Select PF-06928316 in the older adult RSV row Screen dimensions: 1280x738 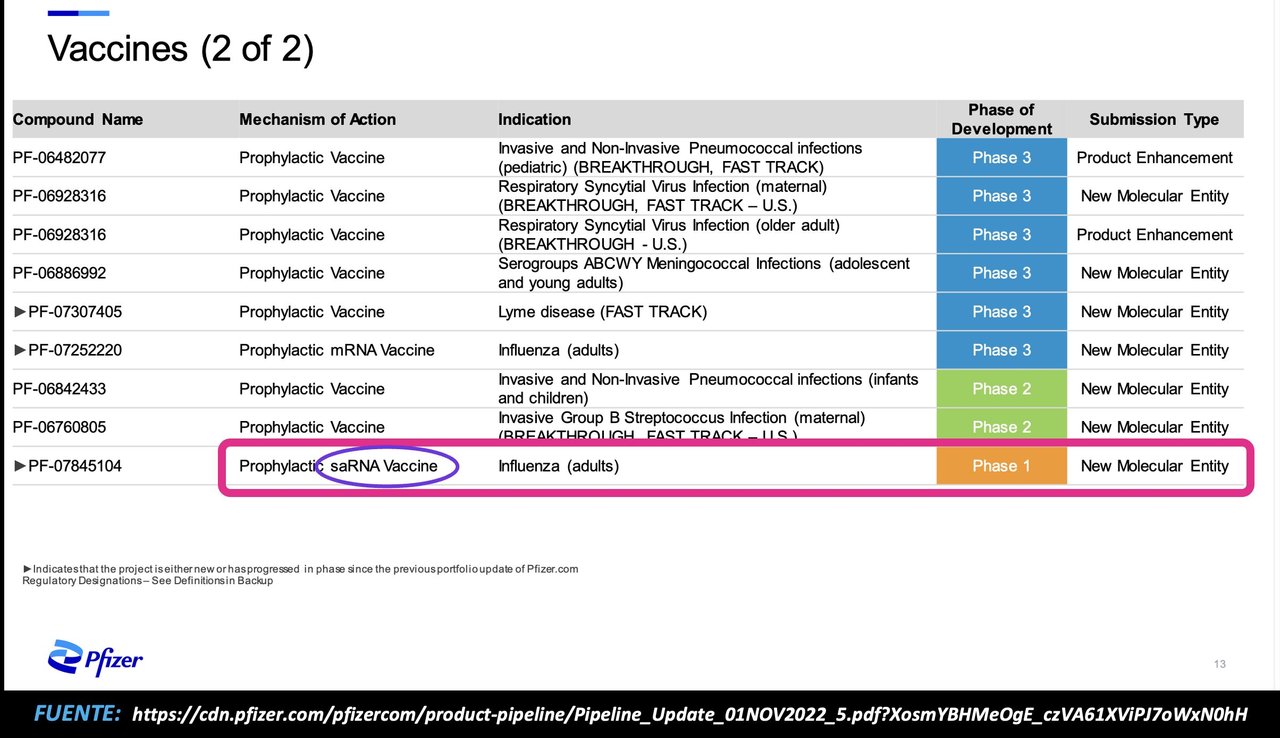coord(59,234)
